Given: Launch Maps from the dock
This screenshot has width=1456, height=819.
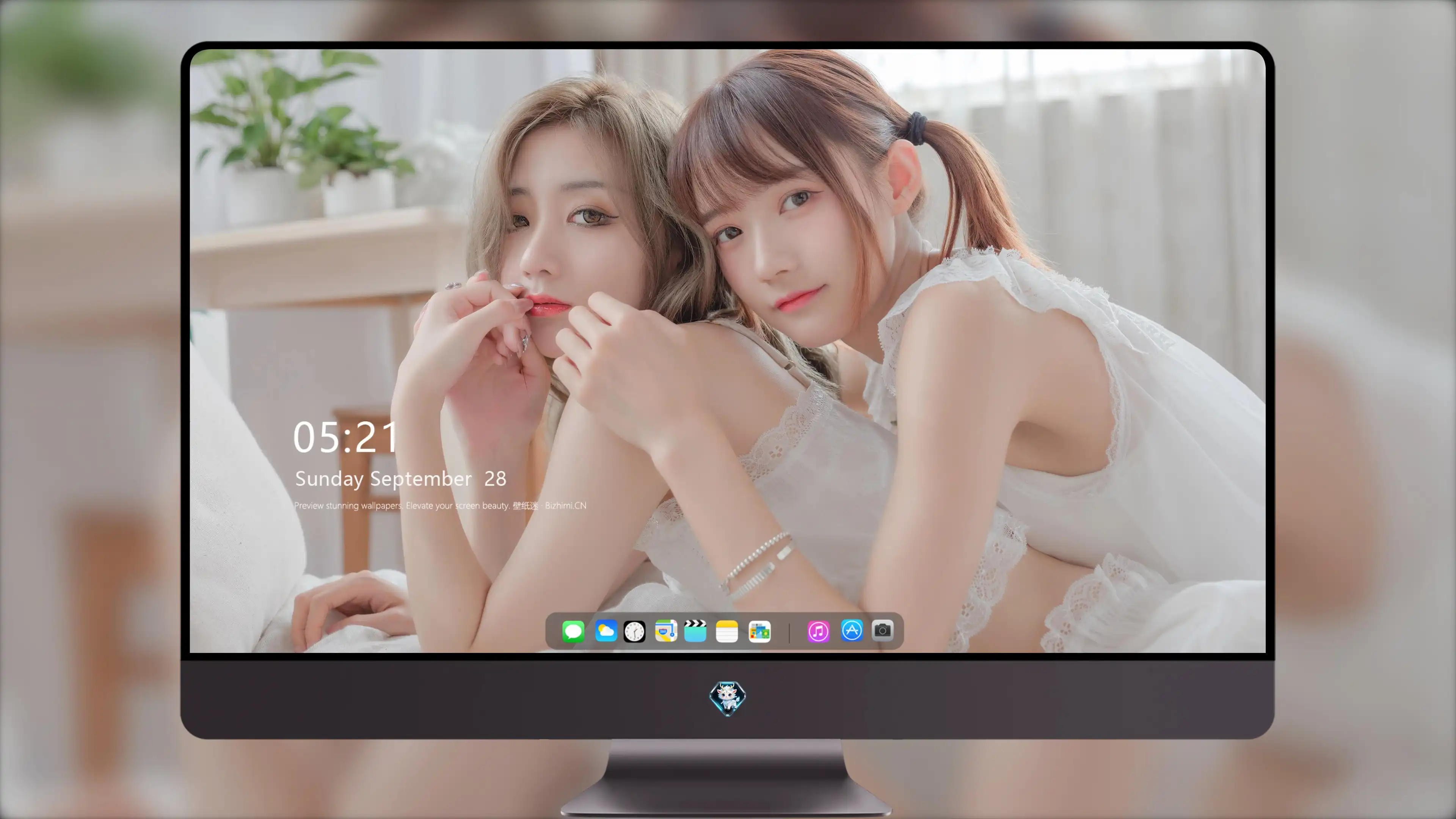Looking at the screenshot, I should click(x=666, y=631).
